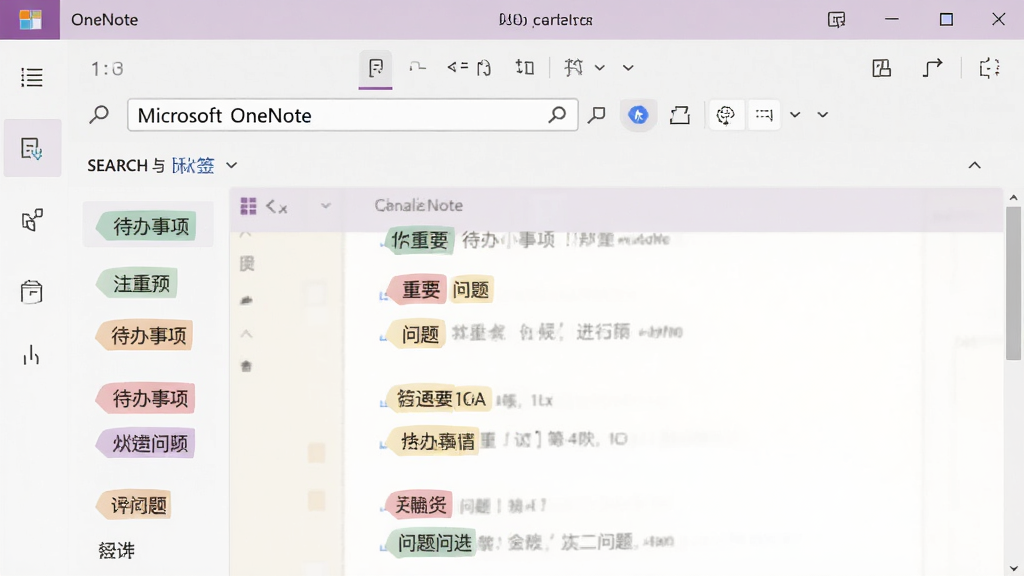Select the orange 评问题 tag
The width and height of the screenshot is (1024, 576).
(x=135, y=505)
